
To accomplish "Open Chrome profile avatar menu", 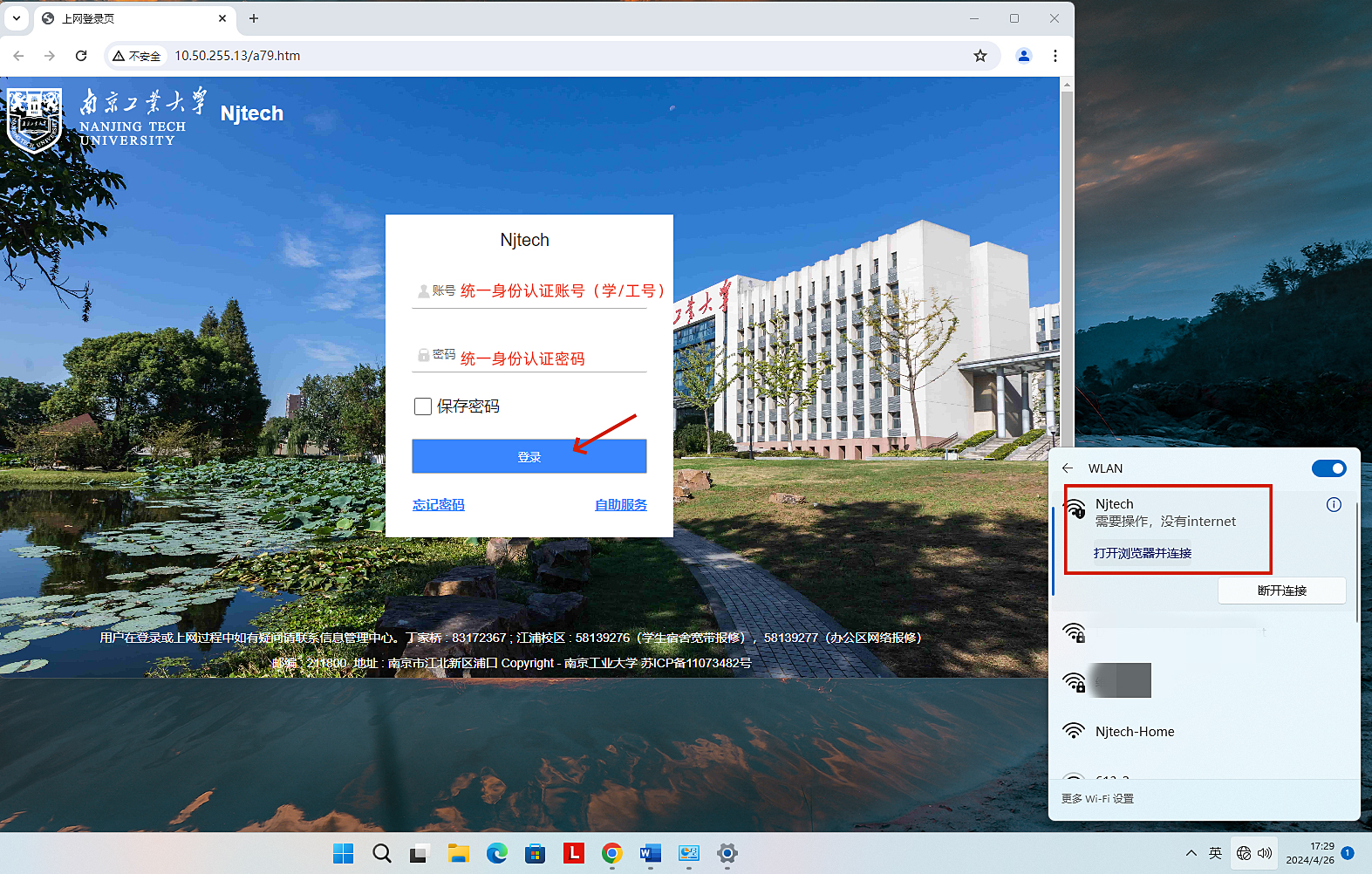I will tap(1024, 56).
